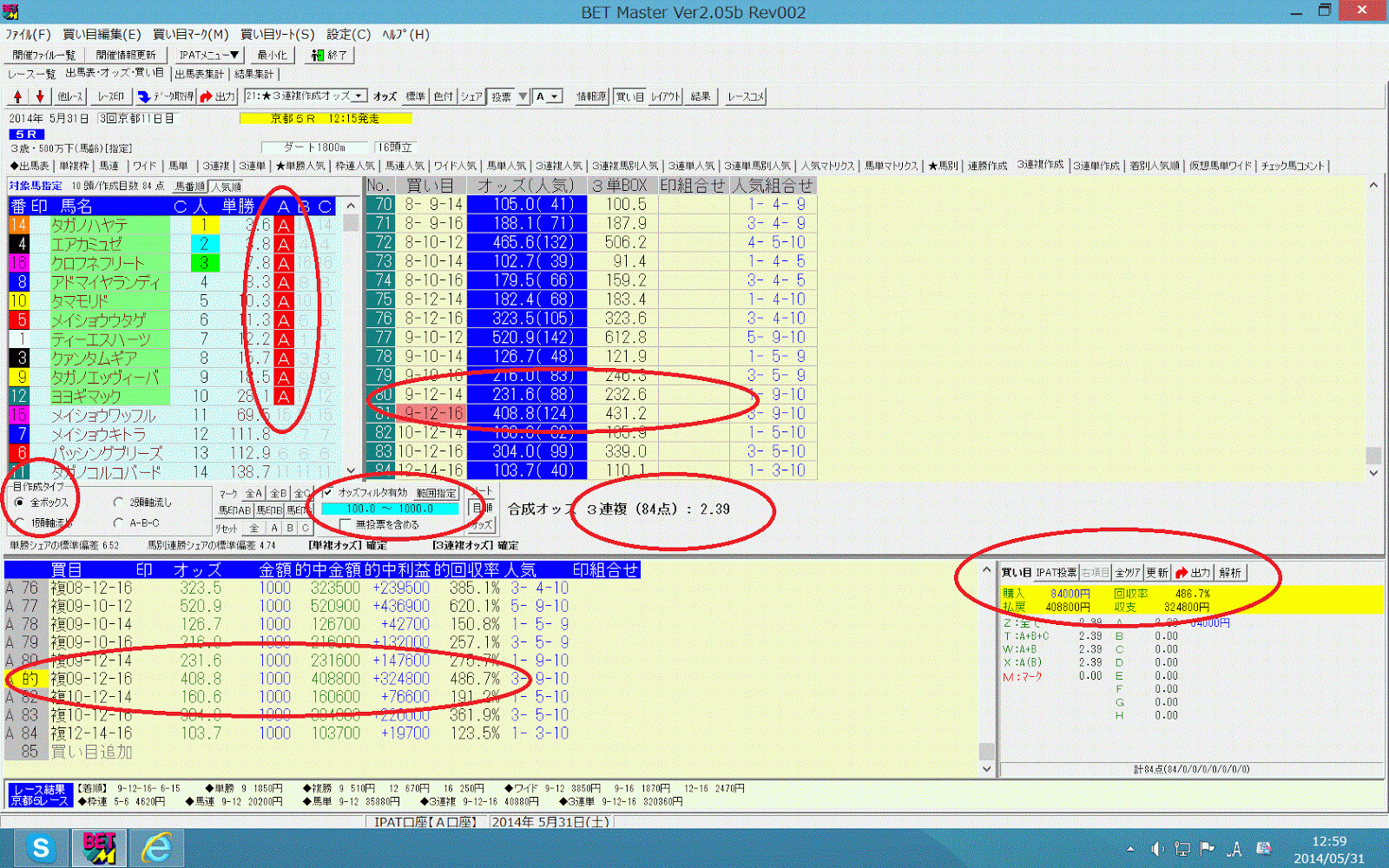The height and width of the screenshot is (868, 1389).
Task: Click the 終了 exit button with door icon
Action: [329, 55]
